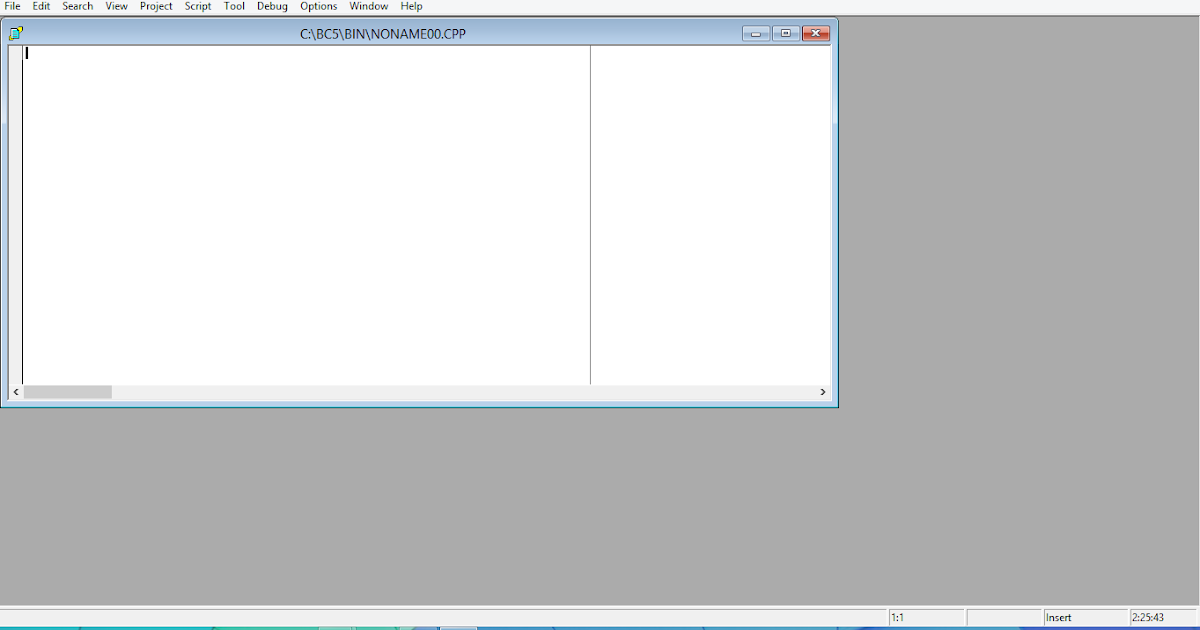1200x630 pixels.
Task: Open the Project menu
Action: [x=156, y=6]
